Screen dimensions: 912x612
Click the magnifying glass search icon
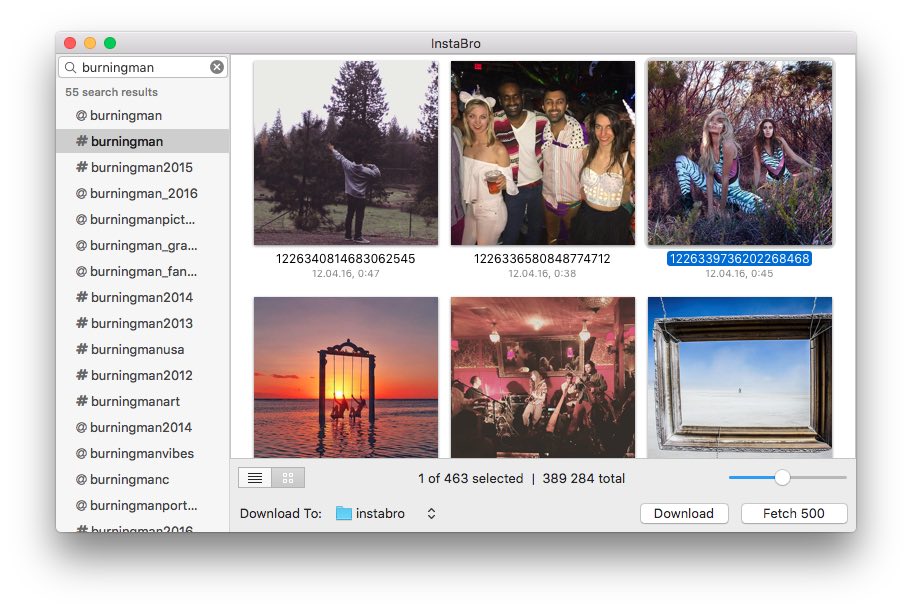pos(70,67)
